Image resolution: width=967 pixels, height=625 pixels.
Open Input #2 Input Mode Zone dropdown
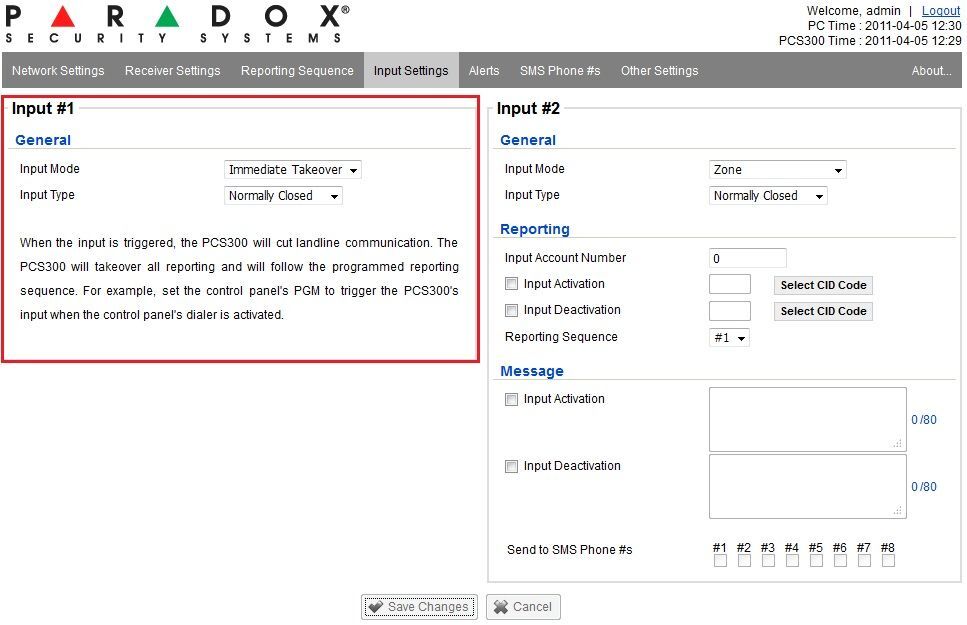click(777, 170)
